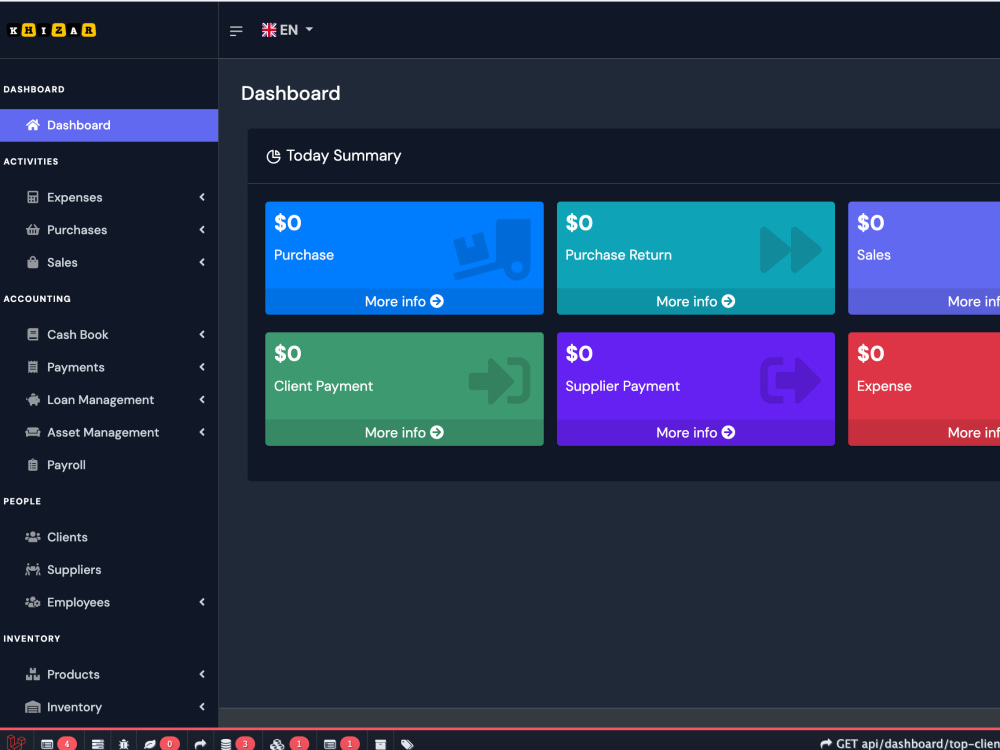Click More info on Purchase Return card

(x=696, y=302)
